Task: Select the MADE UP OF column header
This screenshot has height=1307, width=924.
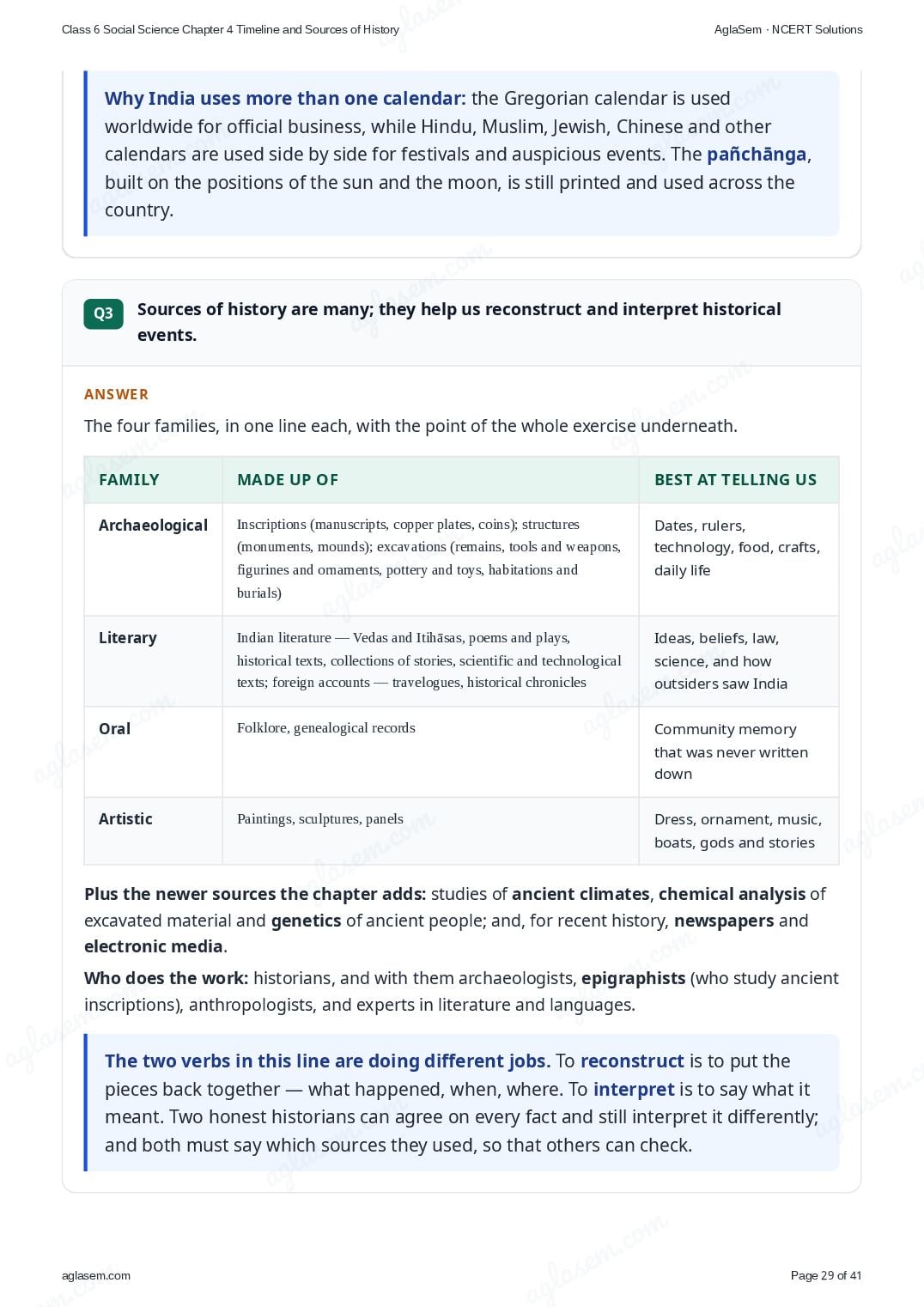Action: click(x=288, y=480)
